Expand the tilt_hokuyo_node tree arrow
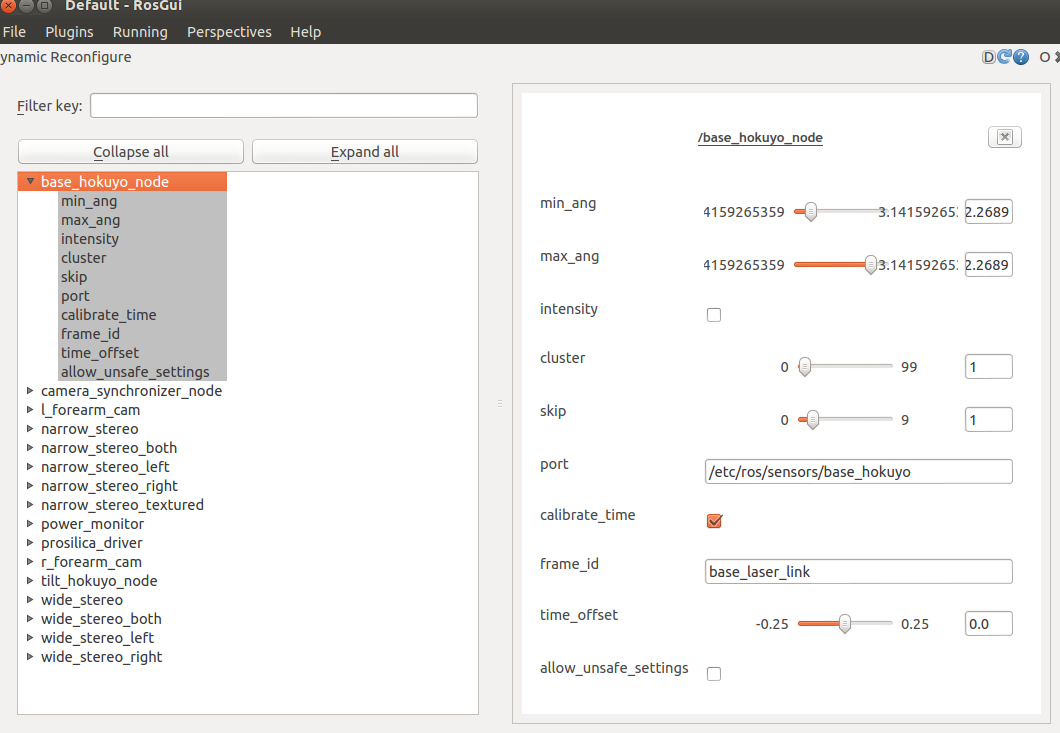The width and height of the screenshot is (1060, 733). tap(30, 581)
